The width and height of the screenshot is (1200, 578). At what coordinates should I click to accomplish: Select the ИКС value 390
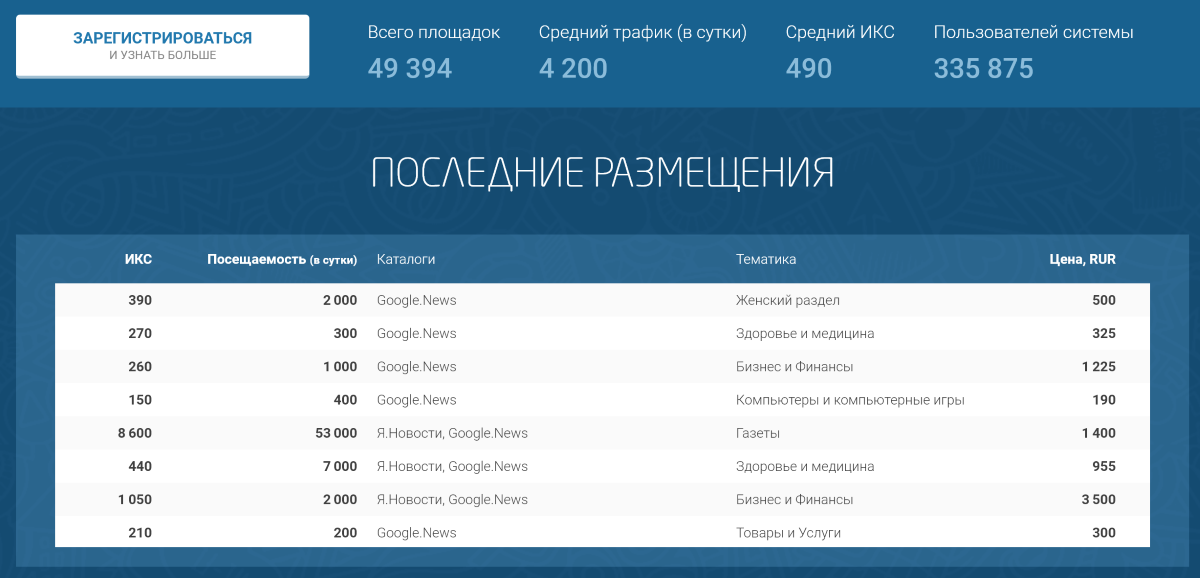tap(140, 300)
